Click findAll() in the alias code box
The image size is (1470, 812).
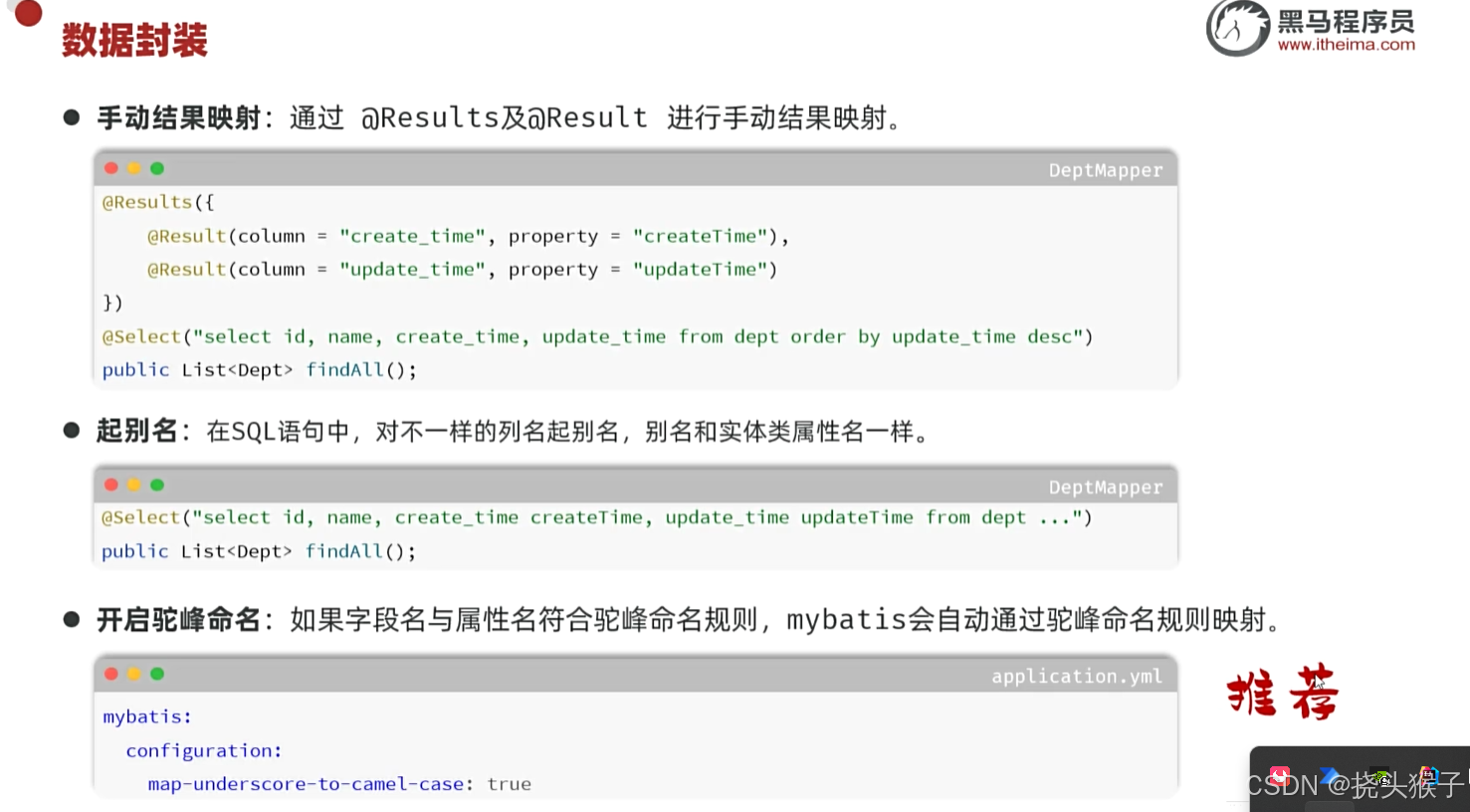coord(360,551)
